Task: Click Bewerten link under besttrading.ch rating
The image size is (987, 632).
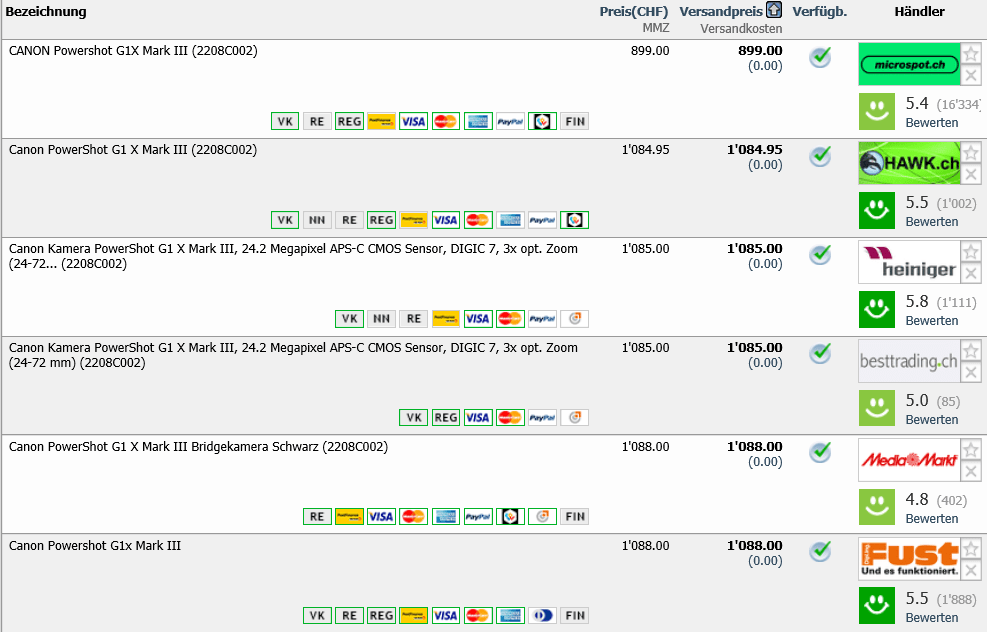Action: (x=932, y=420)
